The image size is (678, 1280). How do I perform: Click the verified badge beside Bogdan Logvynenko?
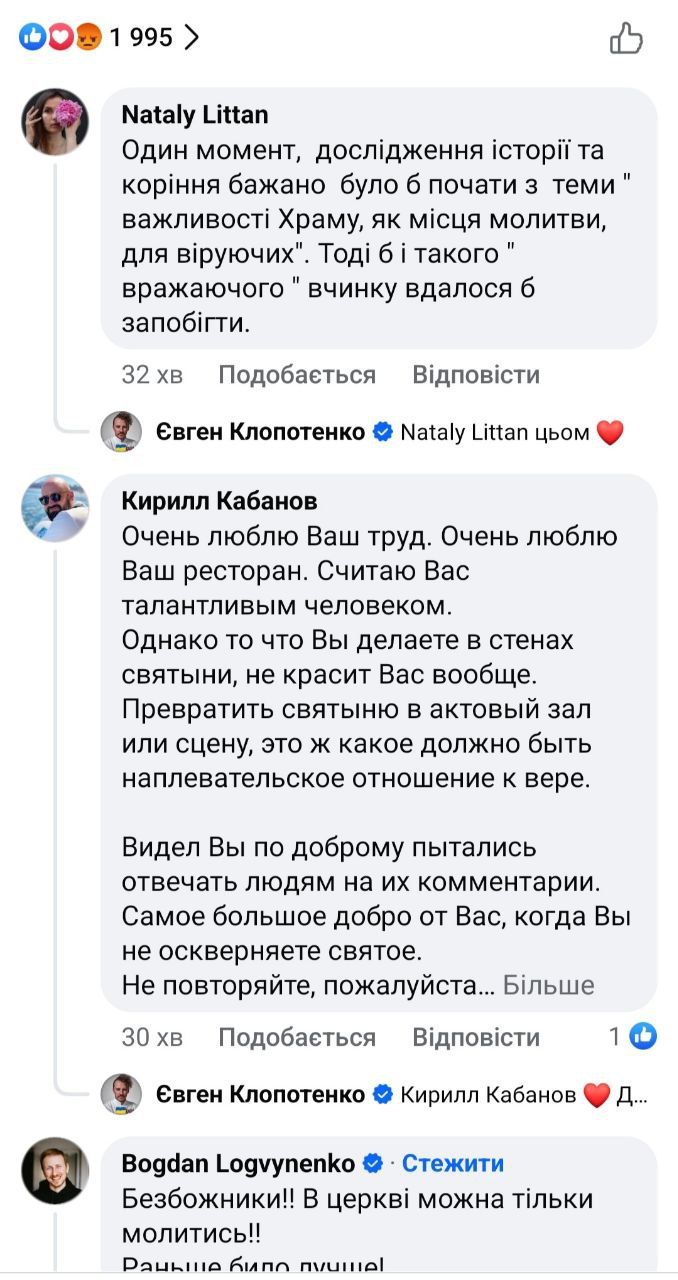[x=373, y=1164]
